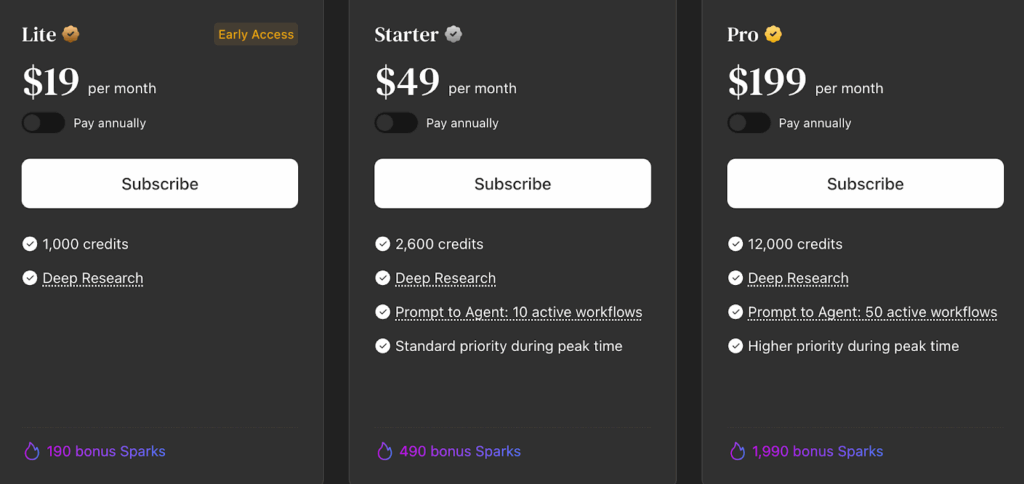Click the flame icon beside 1,990 bonus Sparks
The height and width of the screenshot is (484, 1024).
(737, 451)
